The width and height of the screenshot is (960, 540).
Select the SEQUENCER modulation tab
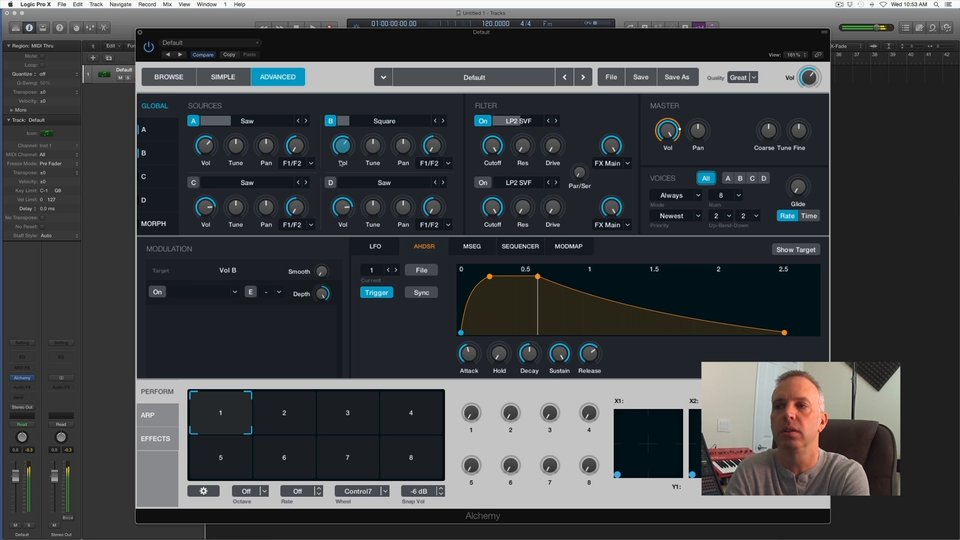[520, 246]
